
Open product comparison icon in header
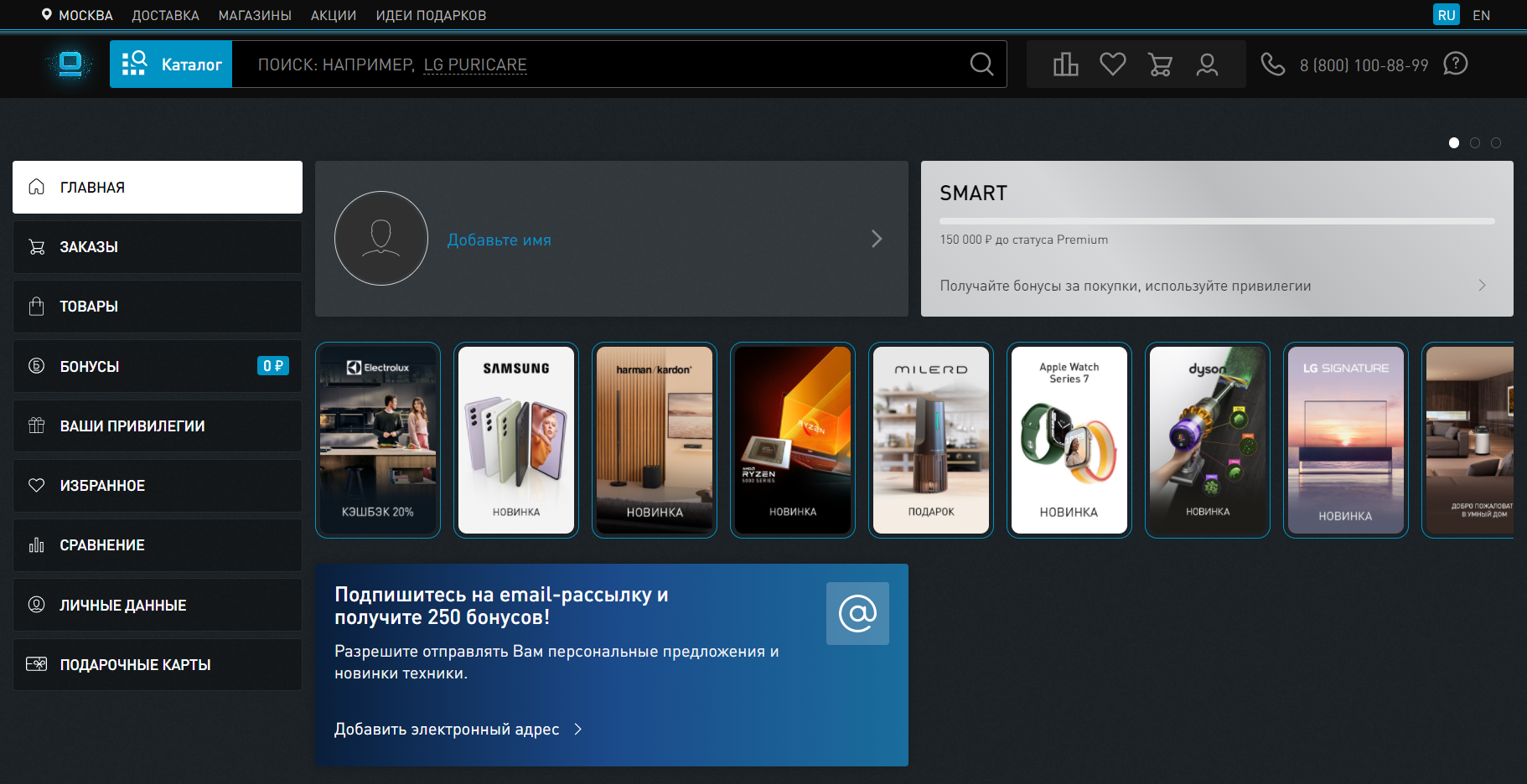pos(1065,64)
